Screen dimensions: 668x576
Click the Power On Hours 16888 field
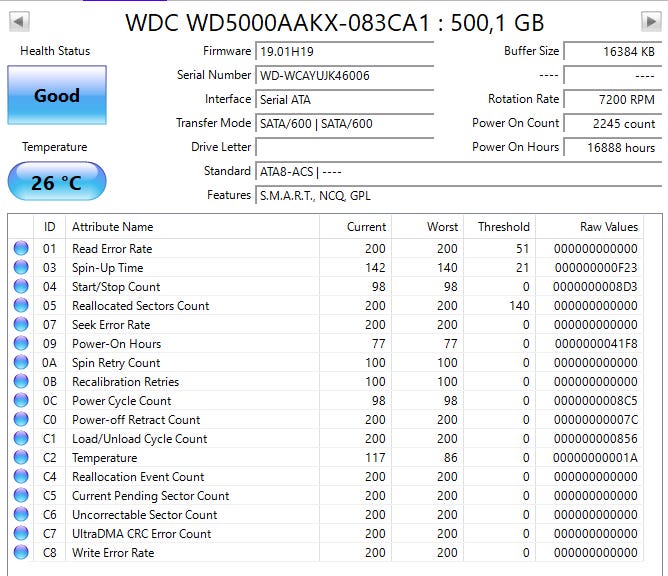613,147
